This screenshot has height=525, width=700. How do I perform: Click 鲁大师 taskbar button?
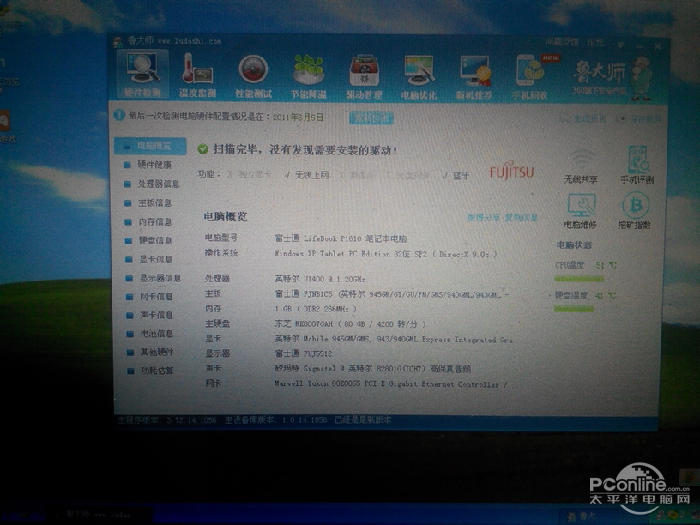coord(99,514)
